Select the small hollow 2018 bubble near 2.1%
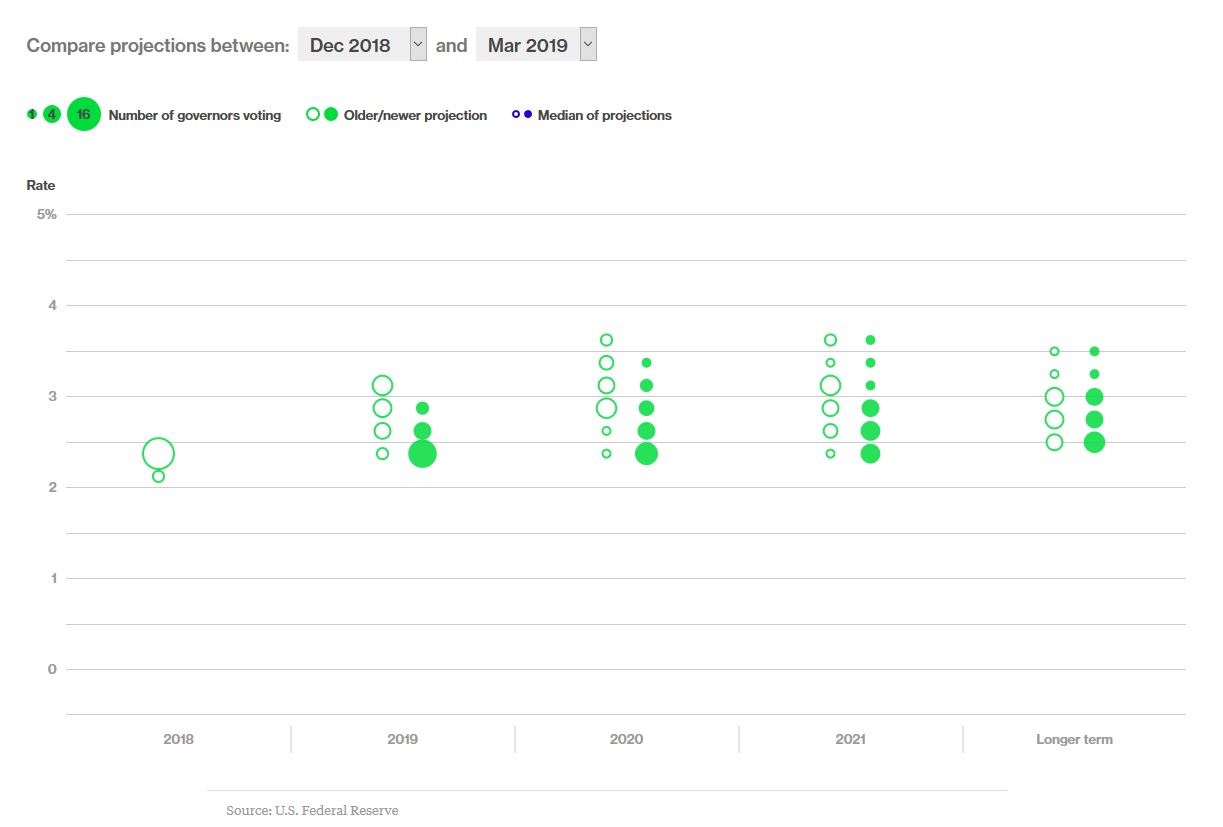Screen dimensions: 1223x827 158,476
